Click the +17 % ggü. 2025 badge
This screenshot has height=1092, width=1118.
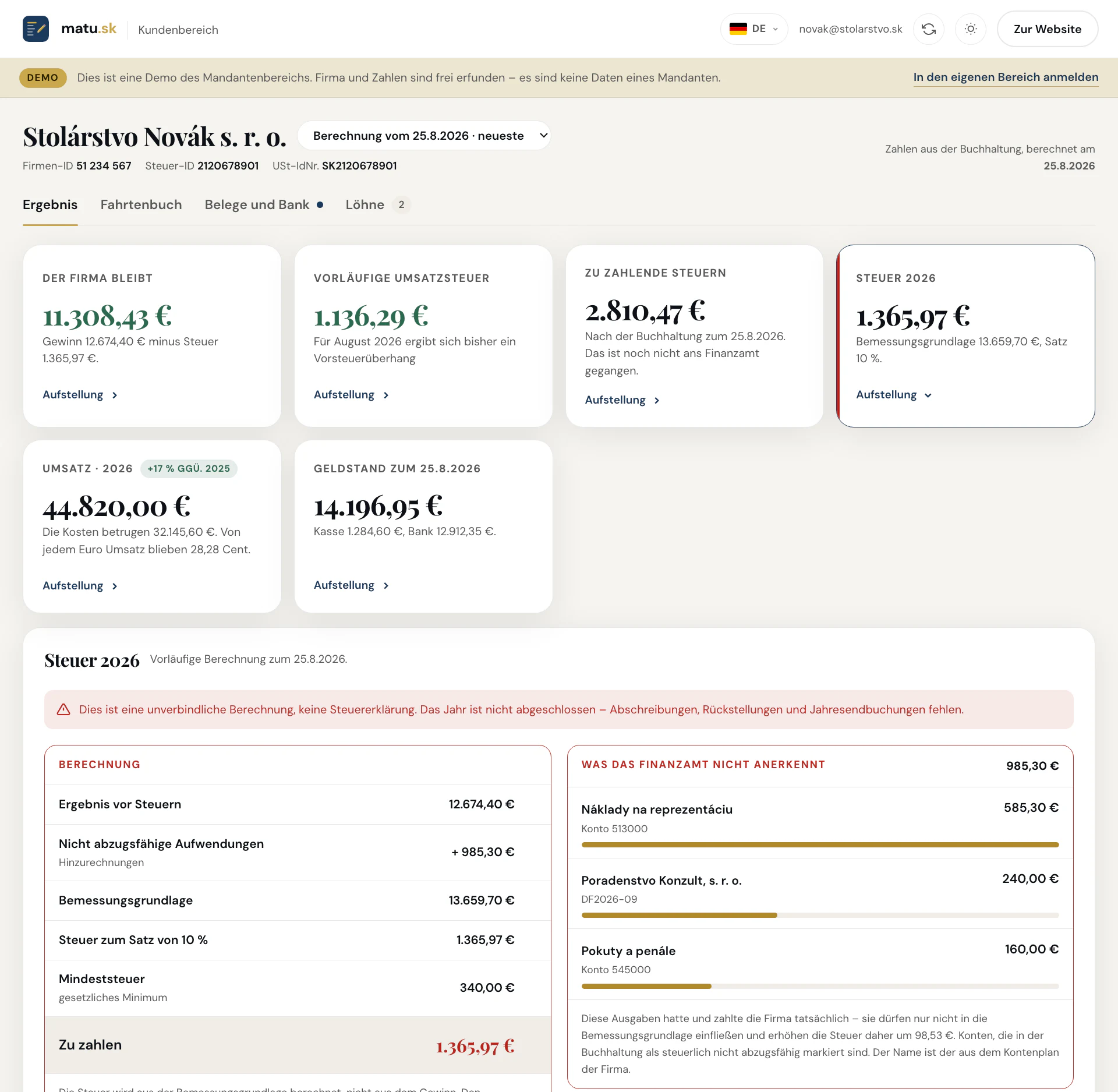(189, 469)
